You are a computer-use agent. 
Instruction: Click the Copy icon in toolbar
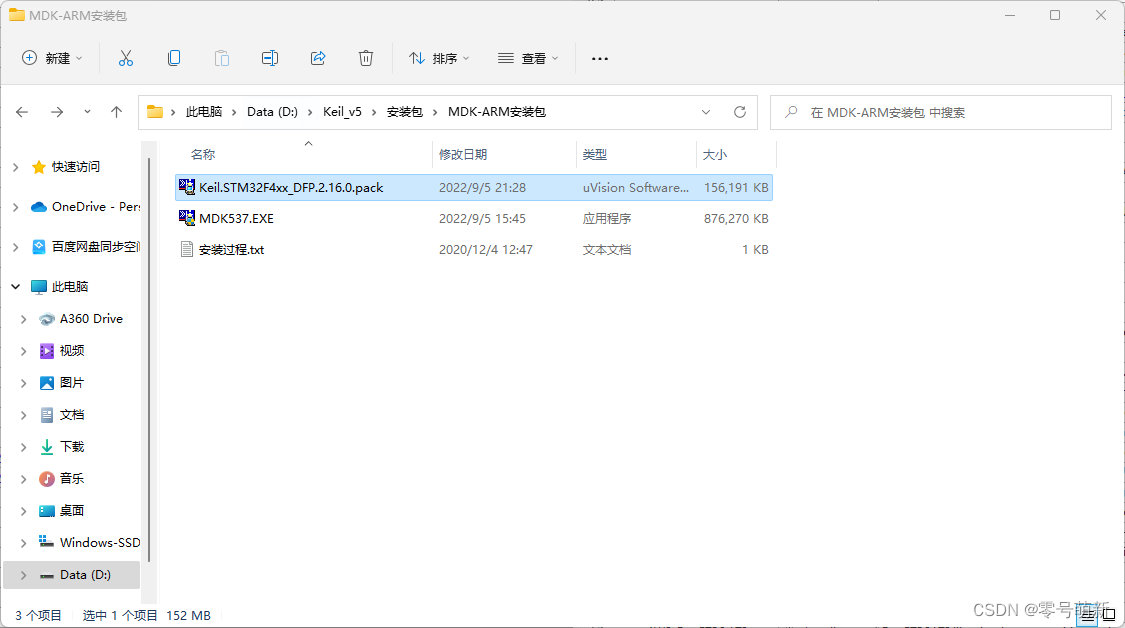click(174, 58)
